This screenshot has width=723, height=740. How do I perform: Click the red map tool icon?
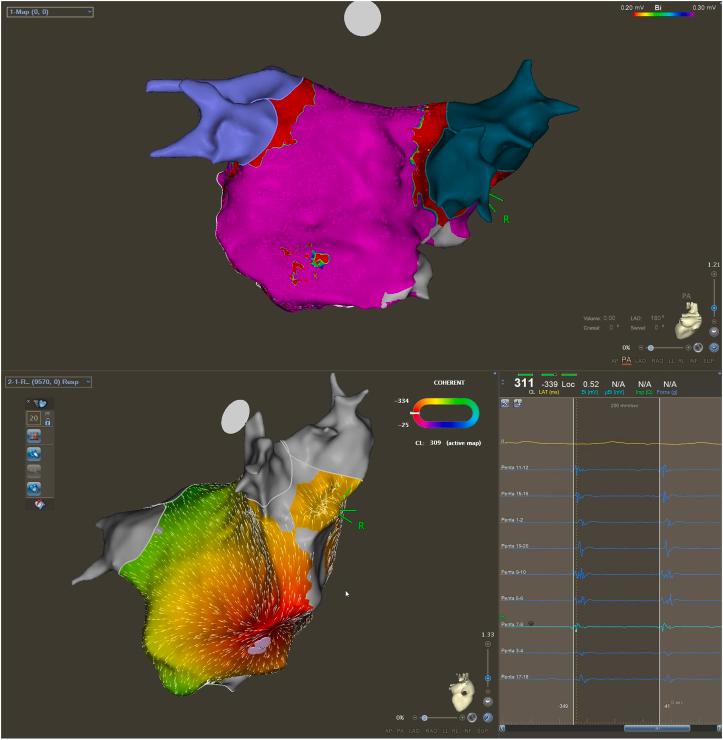coord(34,436)
